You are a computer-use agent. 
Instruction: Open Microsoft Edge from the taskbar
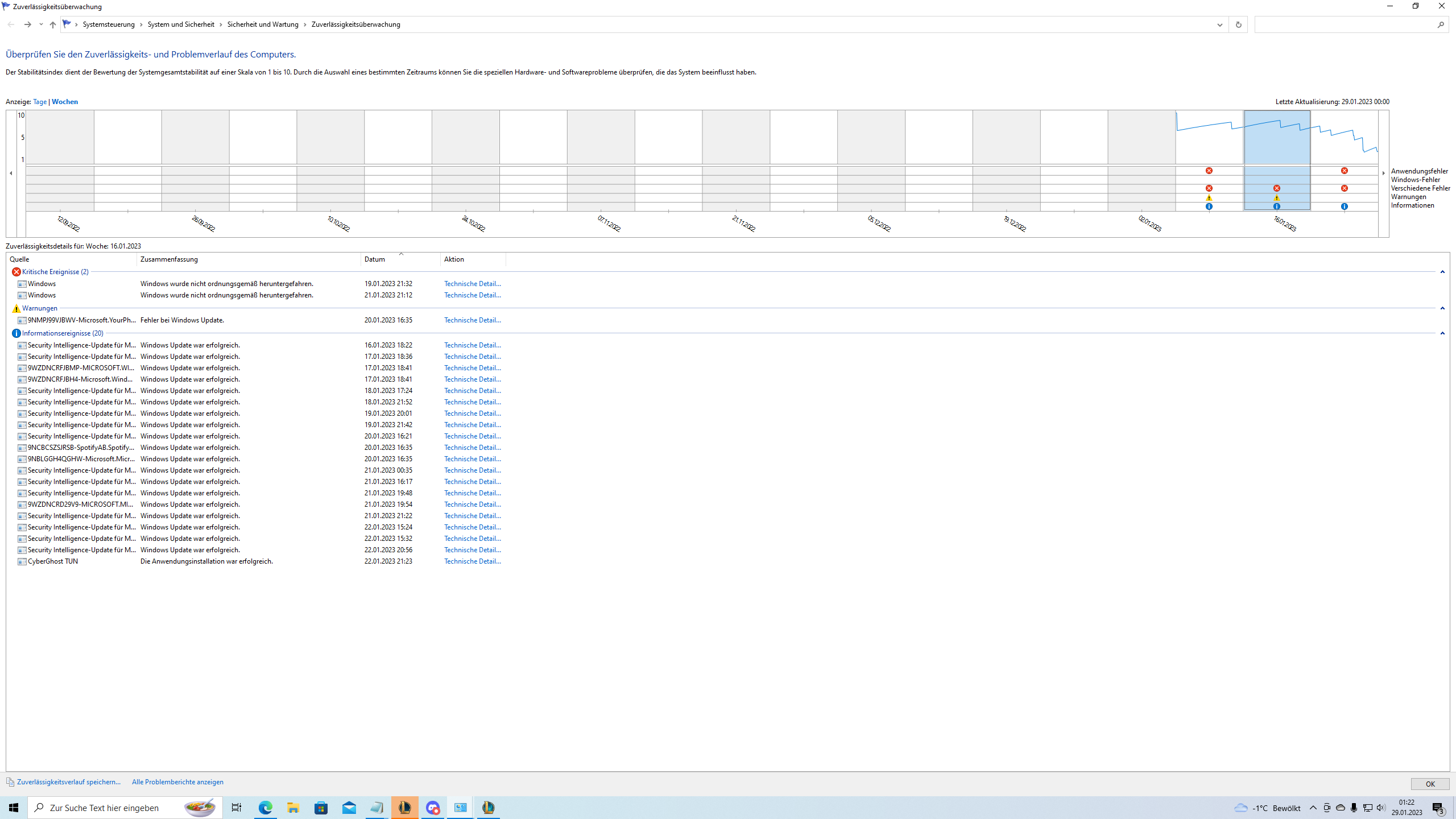[x=266, y=808]
